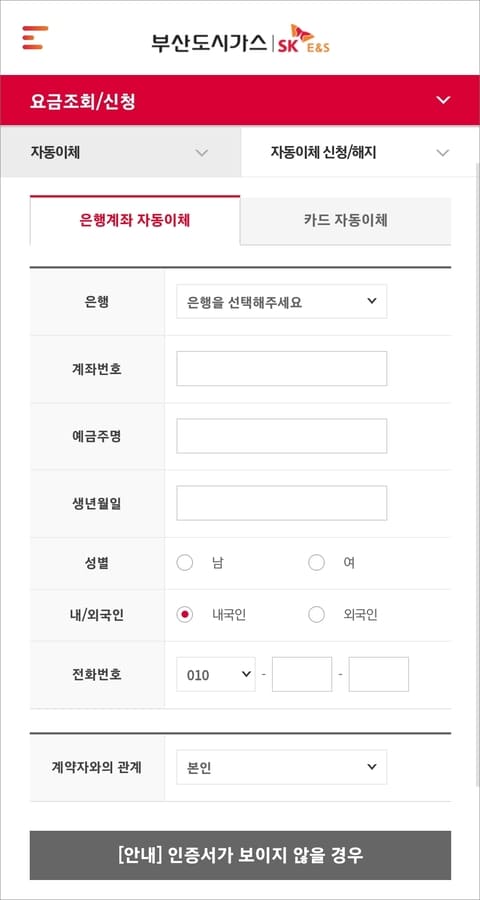Click the 생년월일 input field
This screenshot has height=900, width=480.
coord(281,503)
